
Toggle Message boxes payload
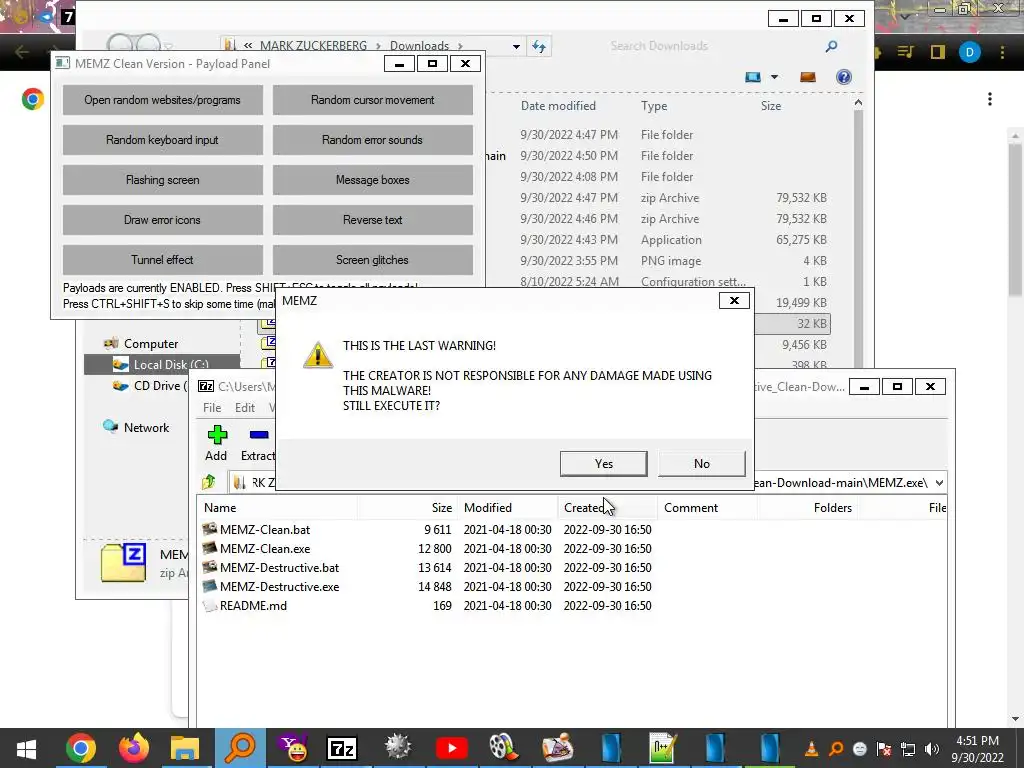click(x=372, y=180)
